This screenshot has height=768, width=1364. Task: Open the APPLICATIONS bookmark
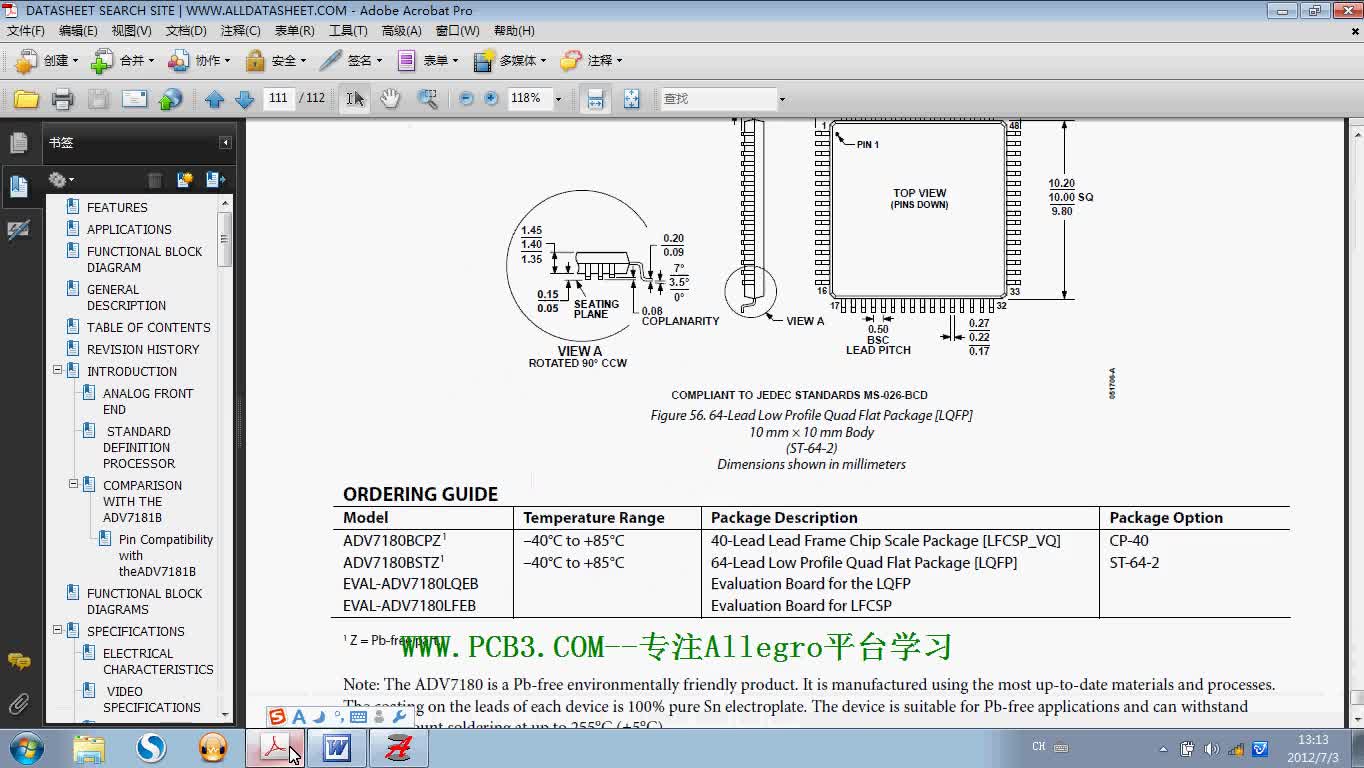[129, 229]
